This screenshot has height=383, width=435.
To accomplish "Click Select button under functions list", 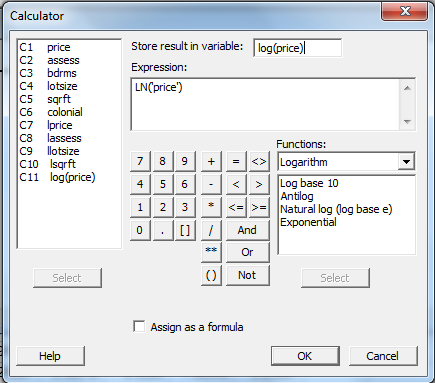I will 335,278.
